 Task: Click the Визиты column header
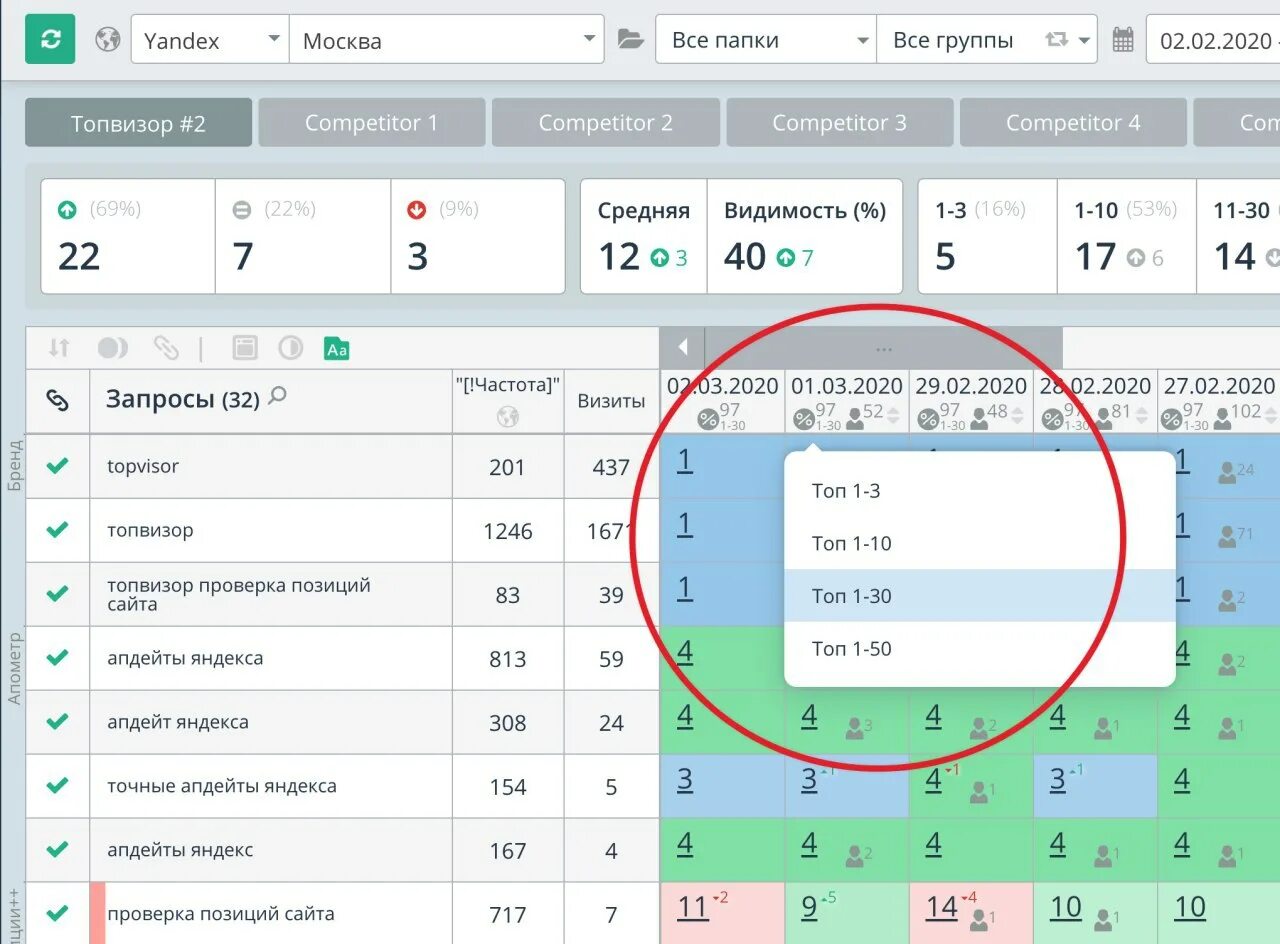click(x=611, y=401)
